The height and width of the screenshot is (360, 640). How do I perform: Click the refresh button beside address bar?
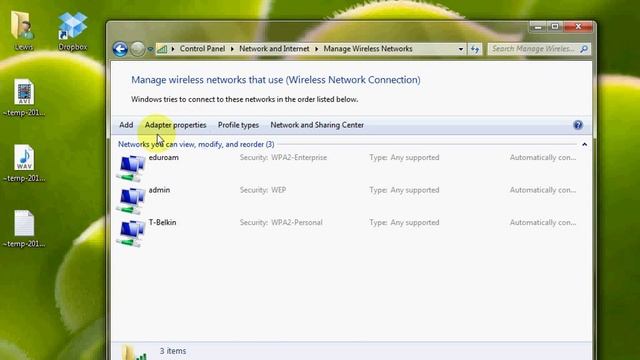(x=475, y=49)
